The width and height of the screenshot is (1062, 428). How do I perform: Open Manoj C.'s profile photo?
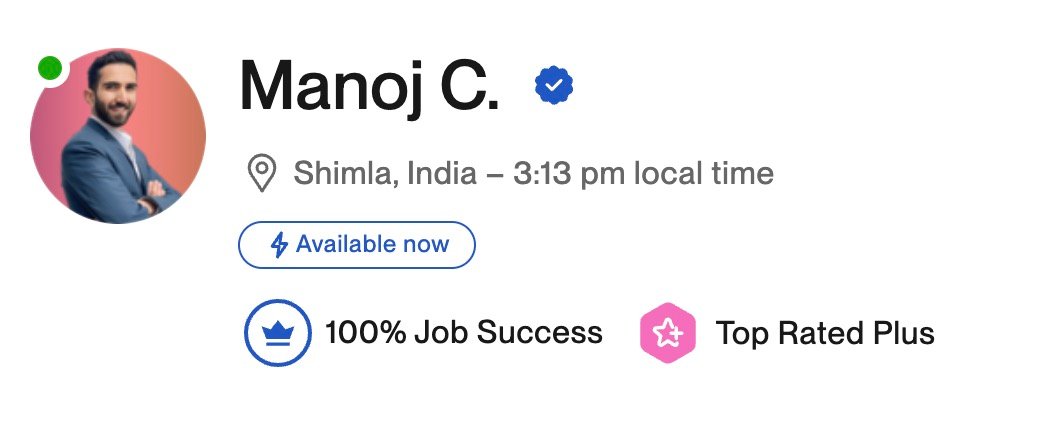118,136
